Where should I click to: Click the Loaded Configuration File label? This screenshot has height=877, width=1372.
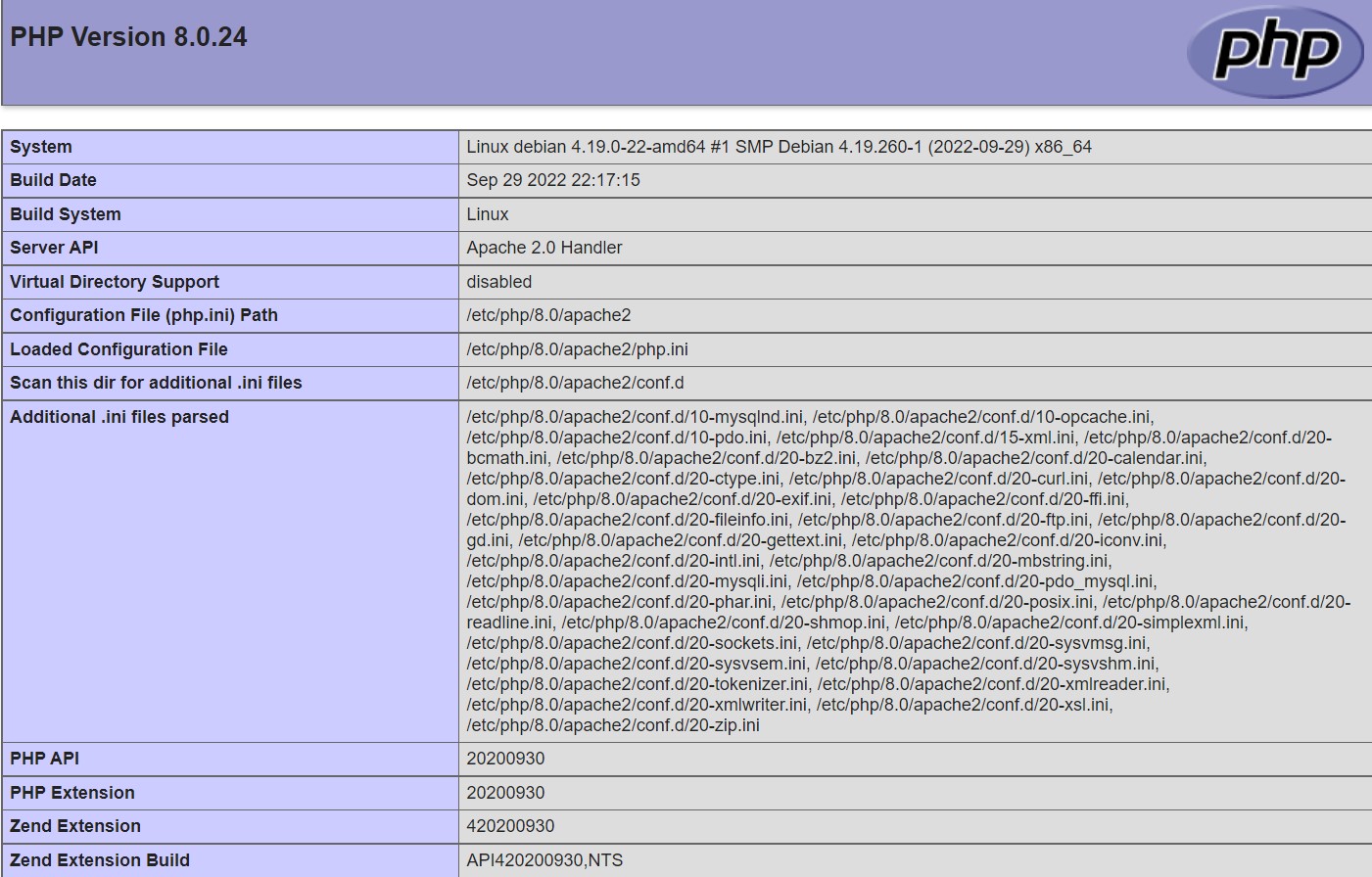coord(118,349)
